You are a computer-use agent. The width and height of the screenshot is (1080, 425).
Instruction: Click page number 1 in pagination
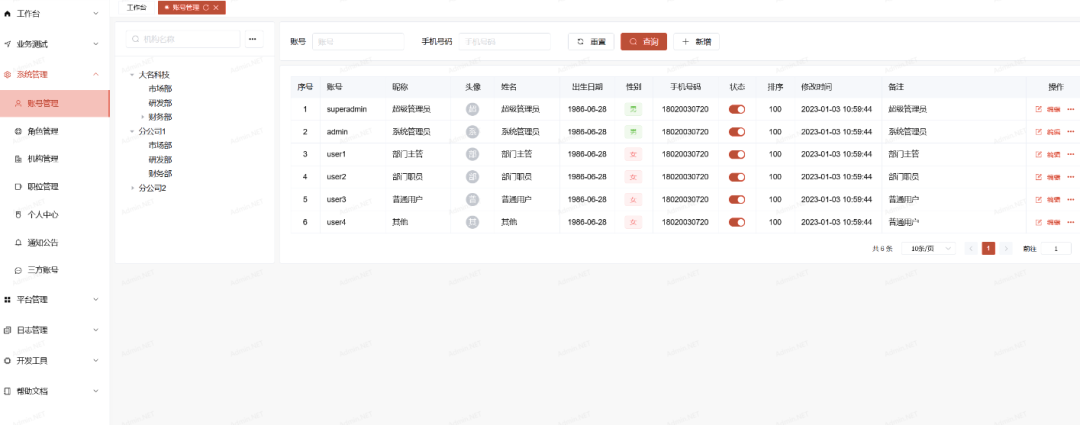click(x=988, y=249)
